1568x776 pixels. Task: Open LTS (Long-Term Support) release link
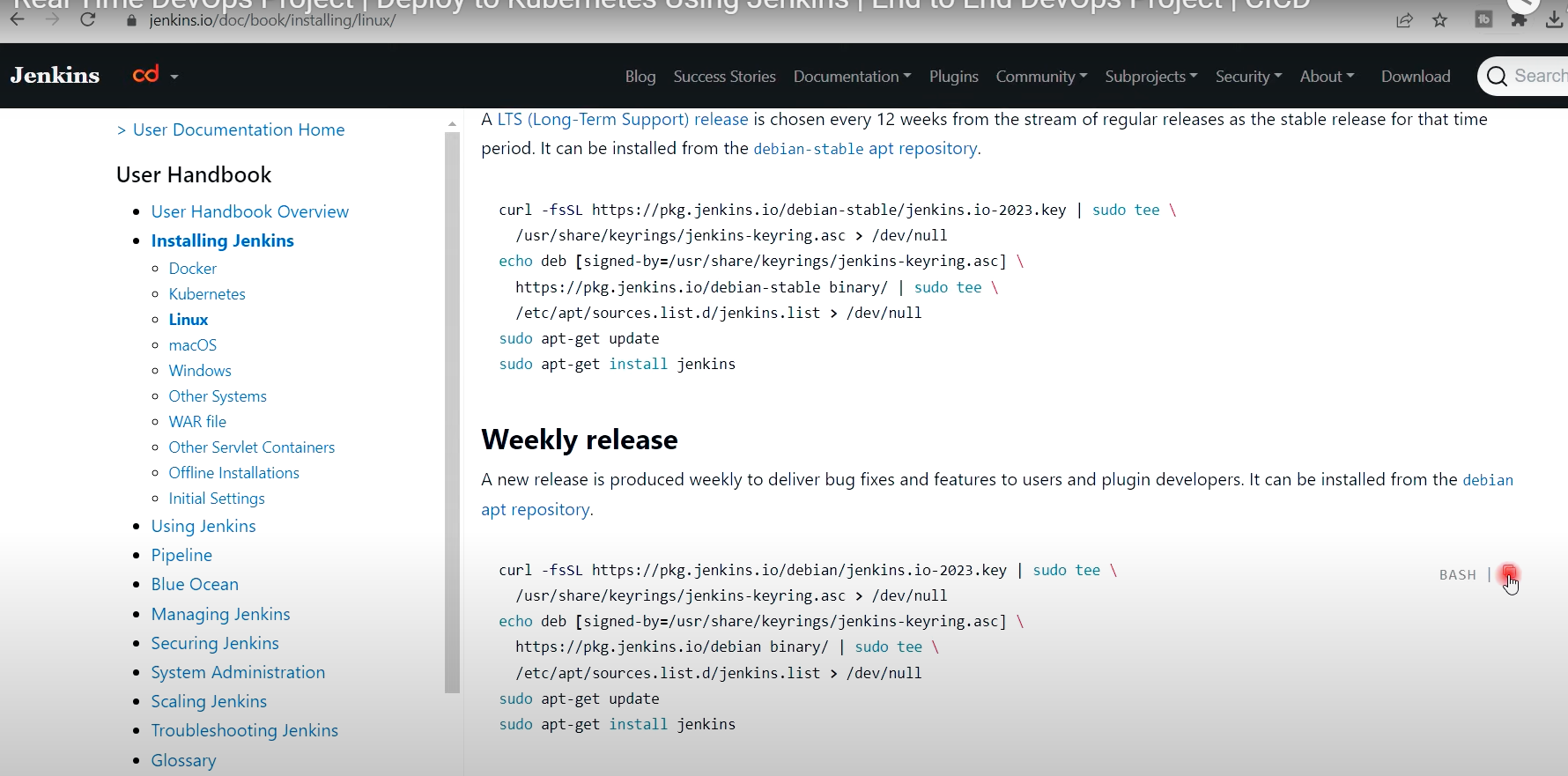point(623,119)
